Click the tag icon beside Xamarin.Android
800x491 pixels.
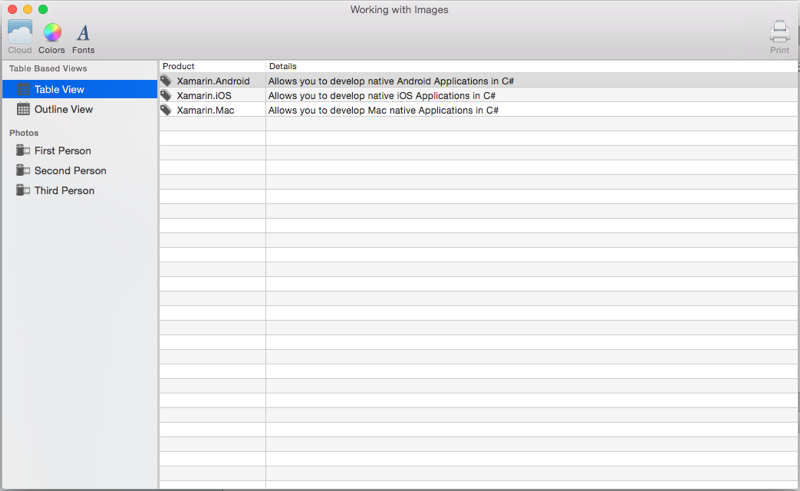(166, 81)
